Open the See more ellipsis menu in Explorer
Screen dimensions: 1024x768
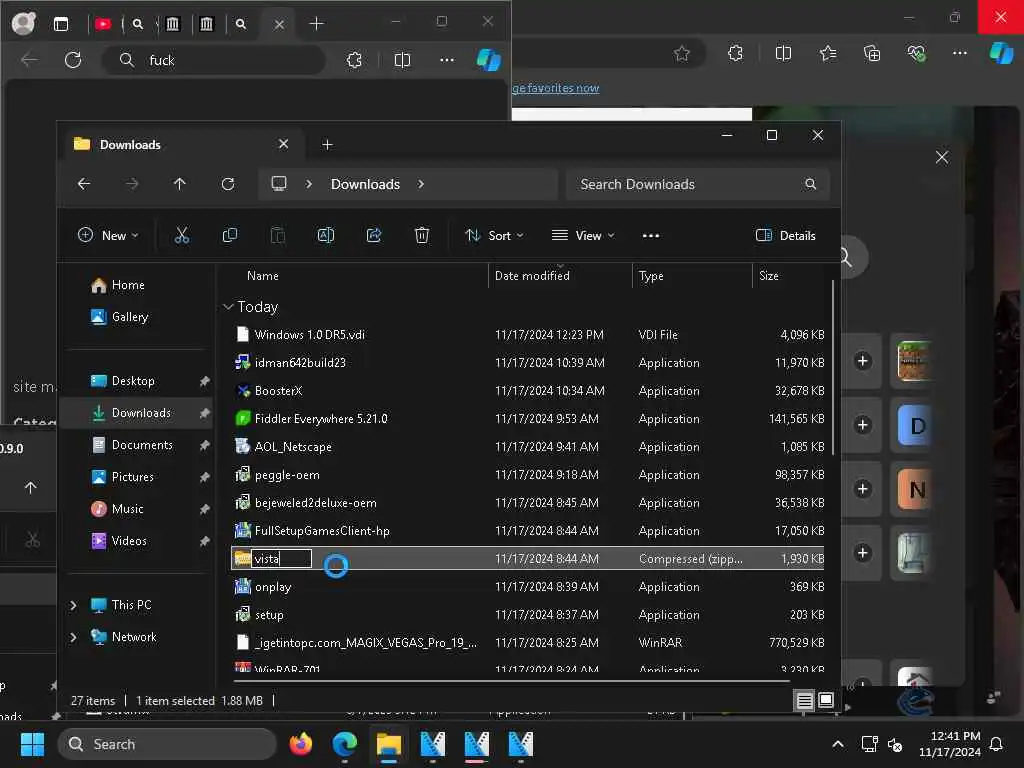(x=650, y=236)
